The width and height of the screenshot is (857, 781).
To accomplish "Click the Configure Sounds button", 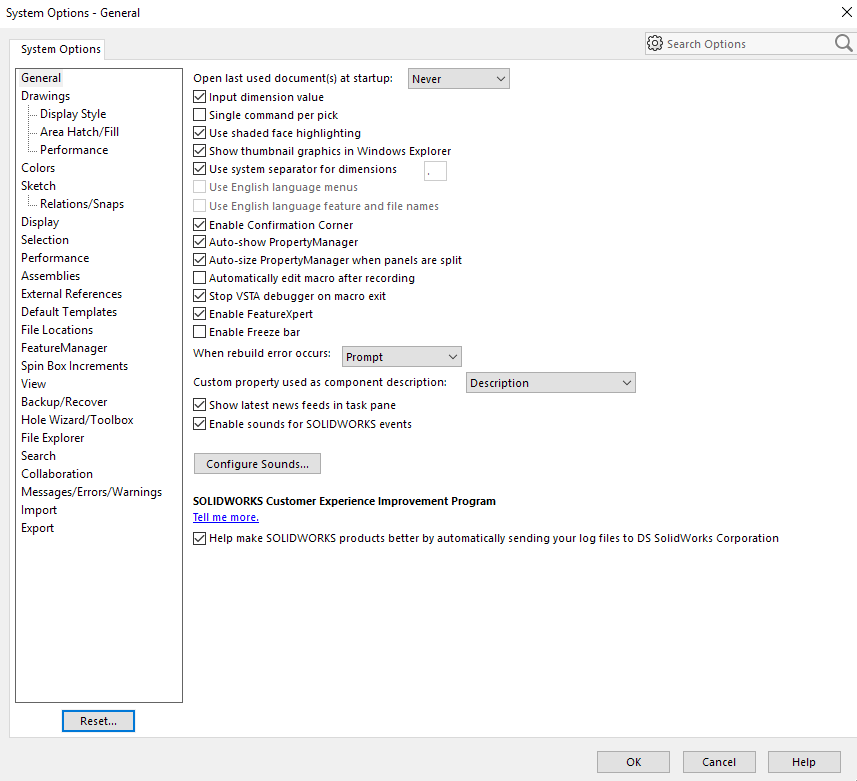I will 257,464.
